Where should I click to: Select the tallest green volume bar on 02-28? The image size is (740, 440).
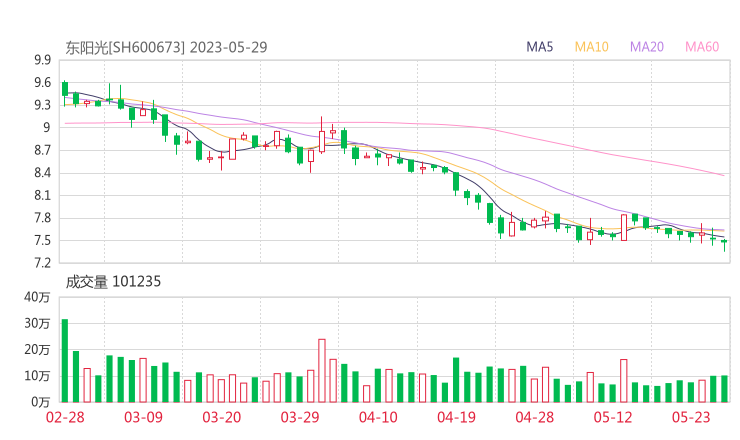tap(65, 361)
